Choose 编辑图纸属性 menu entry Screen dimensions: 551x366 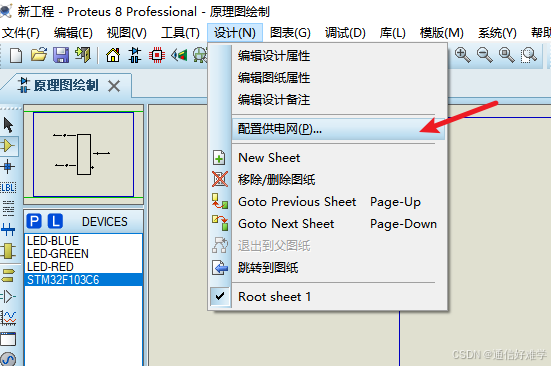click(338, 78)
